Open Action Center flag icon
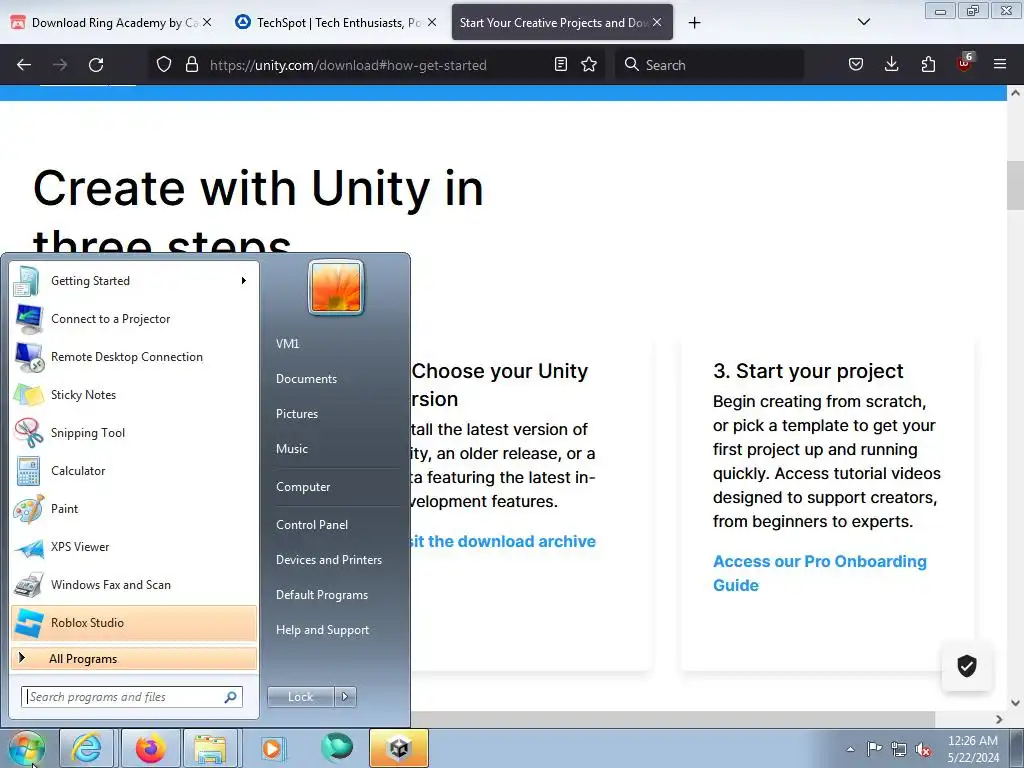1024x768 pixels. [874, 749]
